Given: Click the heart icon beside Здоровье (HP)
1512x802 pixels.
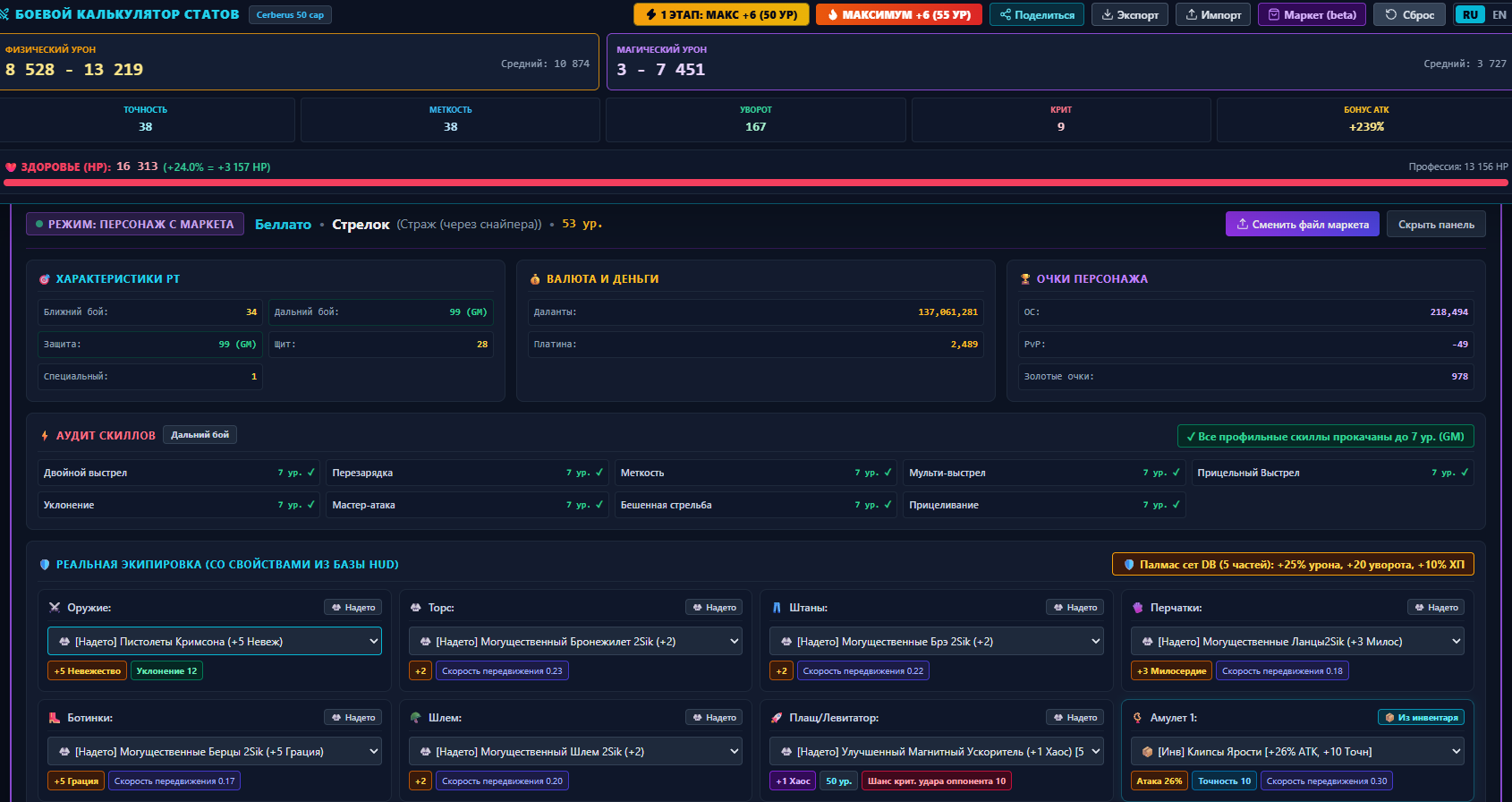Looking at the screenshot, I should coord(11,167).
